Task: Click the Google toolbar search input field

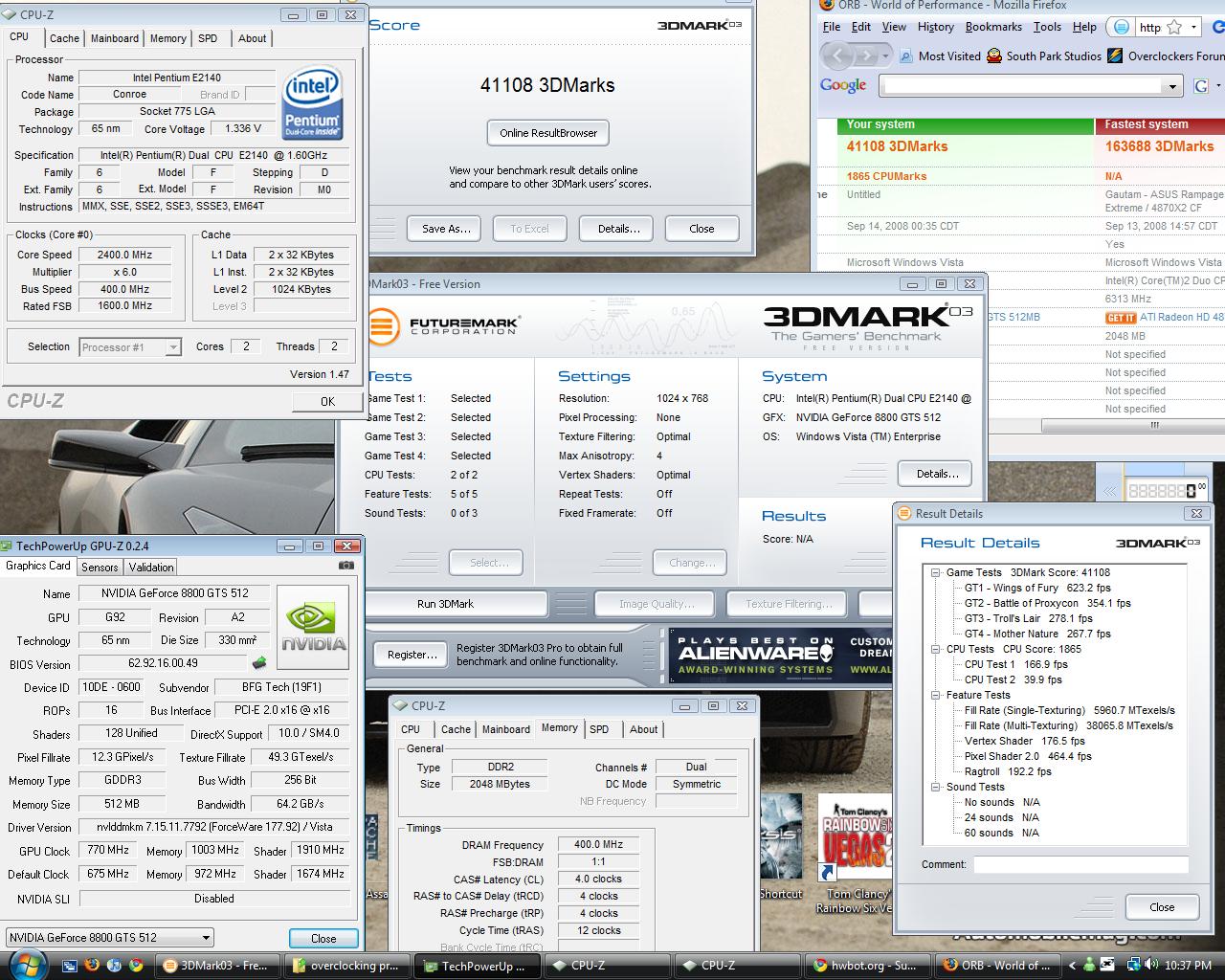Action: 1022,86
